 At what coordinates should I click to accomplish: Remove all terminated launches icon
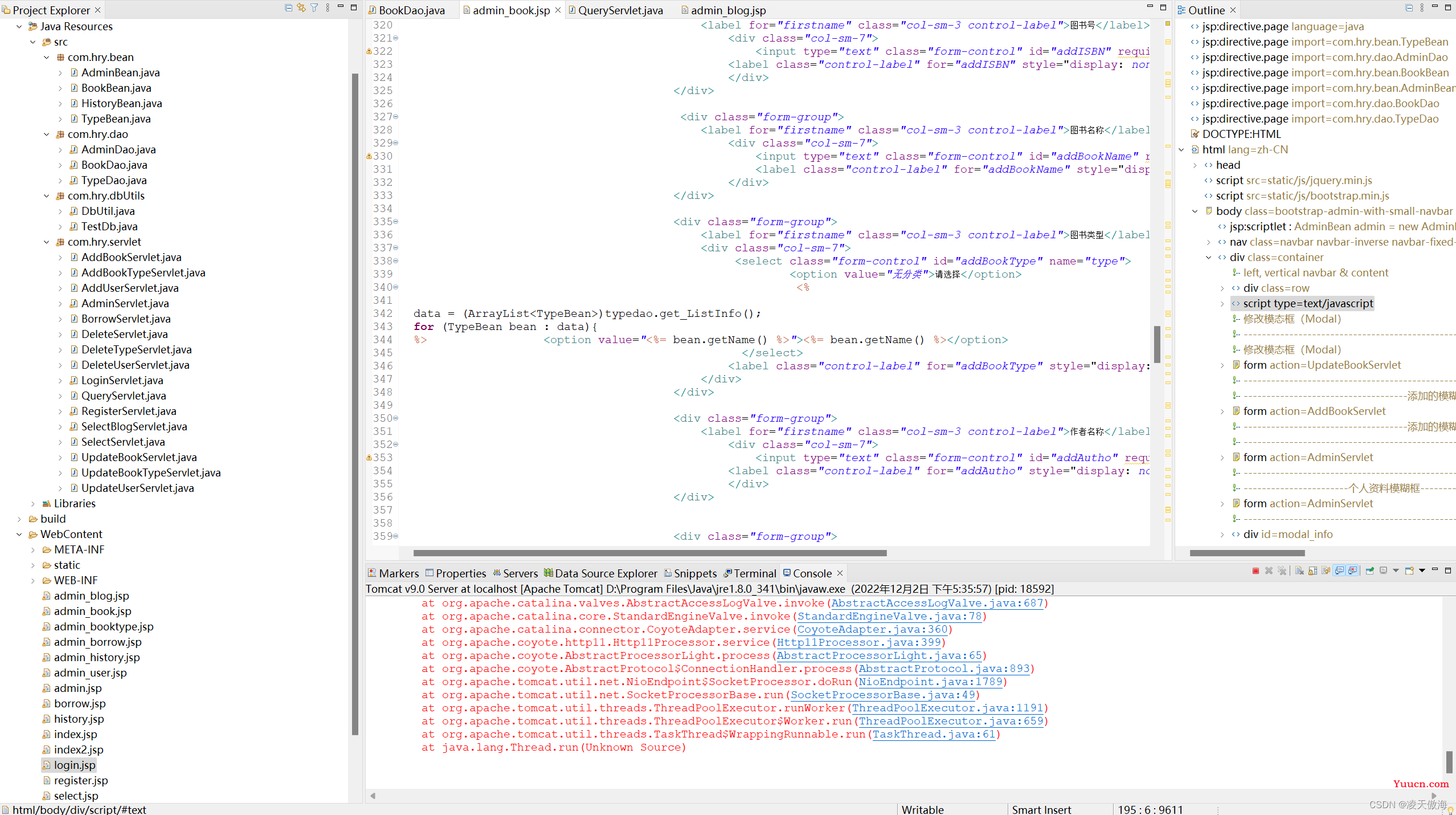(1282, 570)
